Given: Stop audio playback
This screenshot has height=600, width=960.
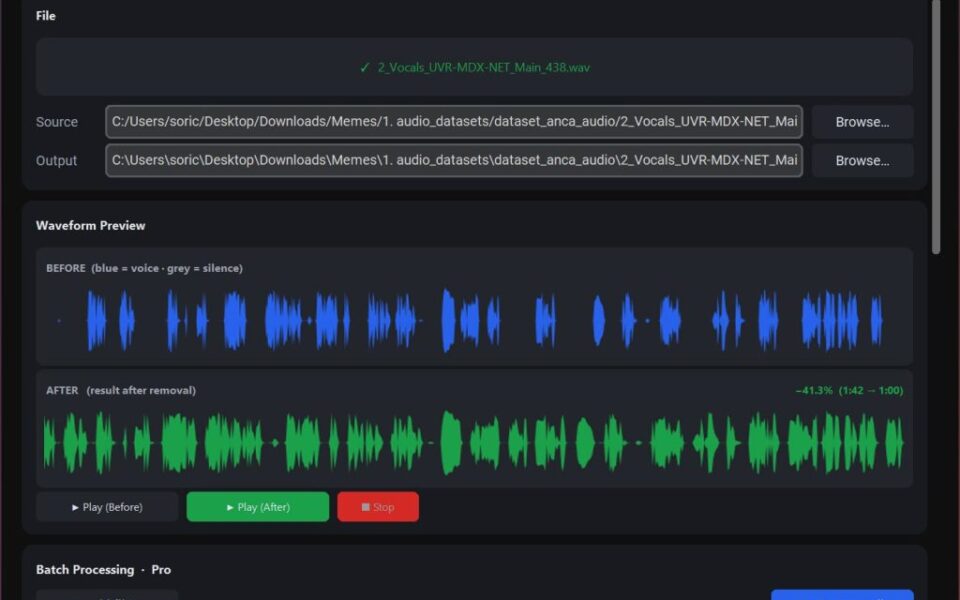Looking at the screenshot, I should coord(378,507).
